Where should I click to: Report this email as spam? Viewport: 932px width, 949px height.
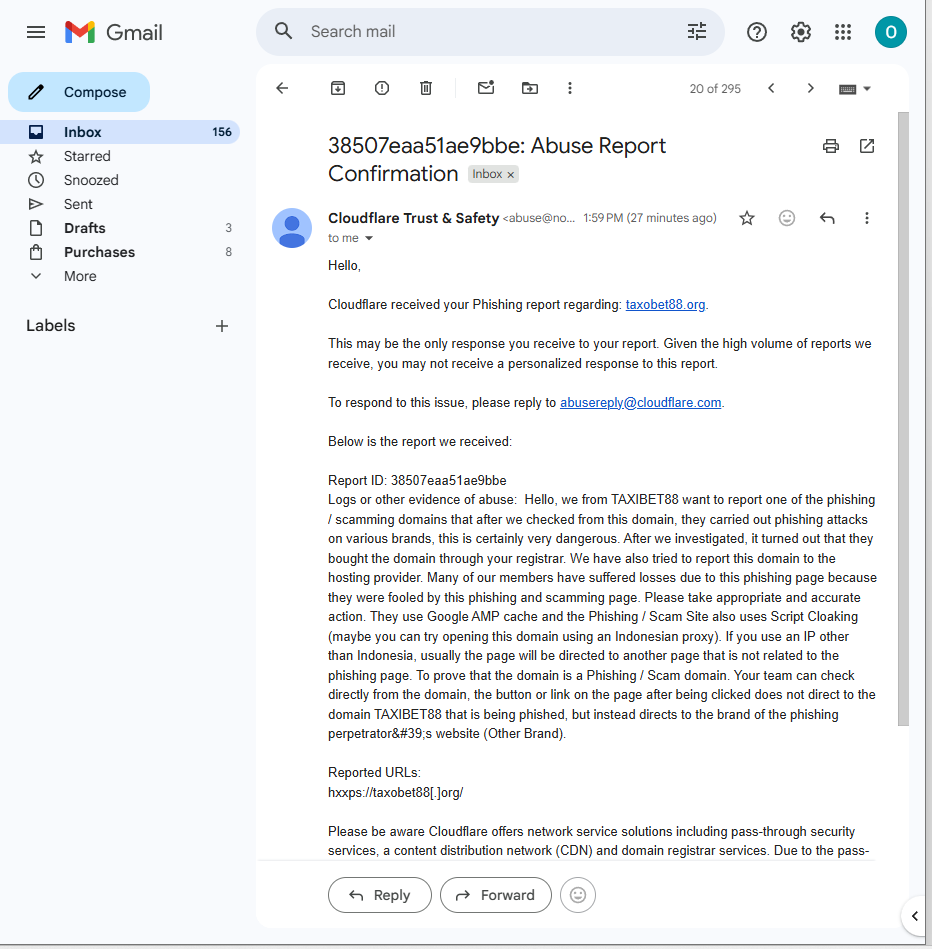[x=381, y=88]
